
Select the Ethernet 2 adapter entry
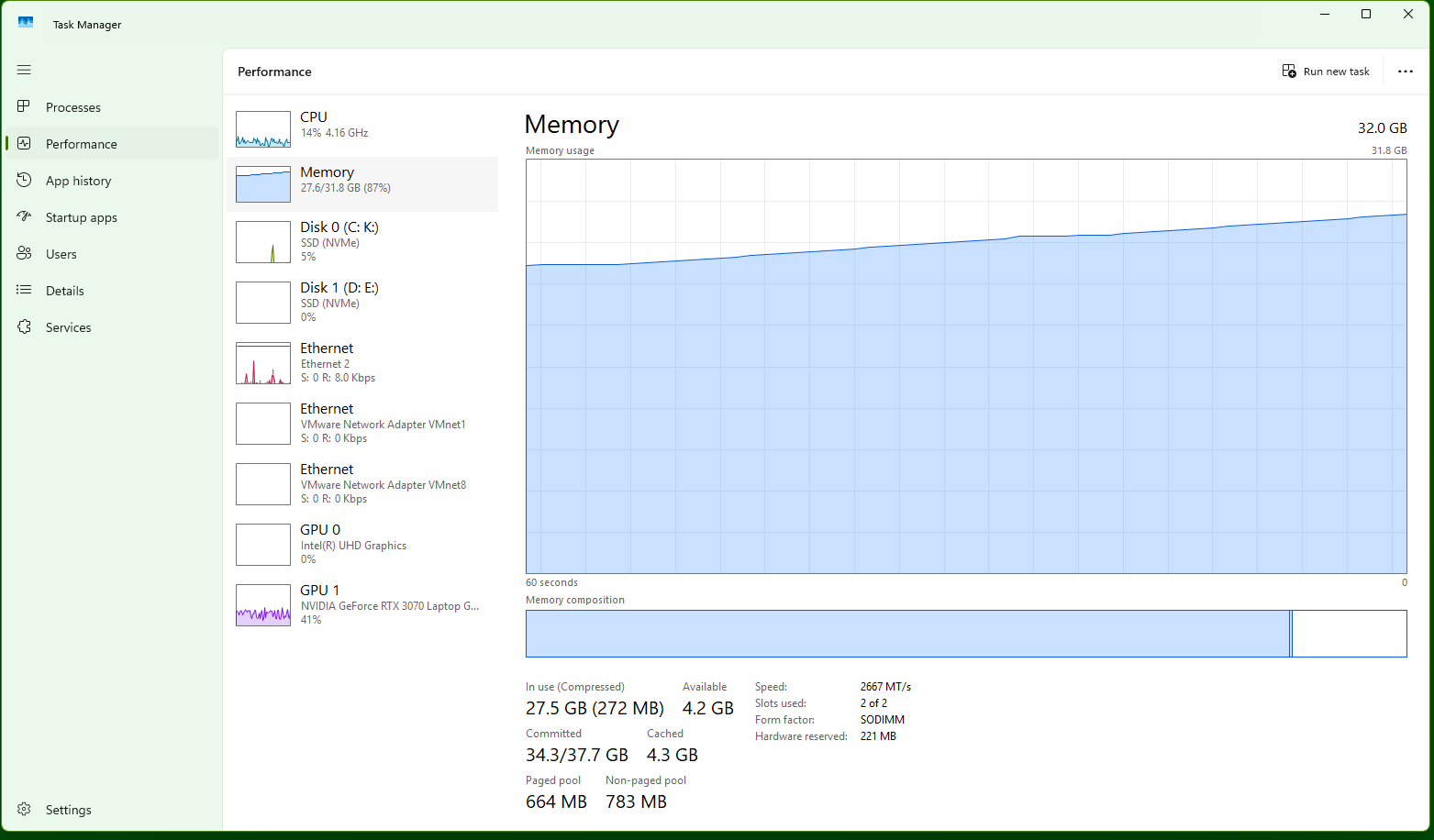tap(361, 362)
